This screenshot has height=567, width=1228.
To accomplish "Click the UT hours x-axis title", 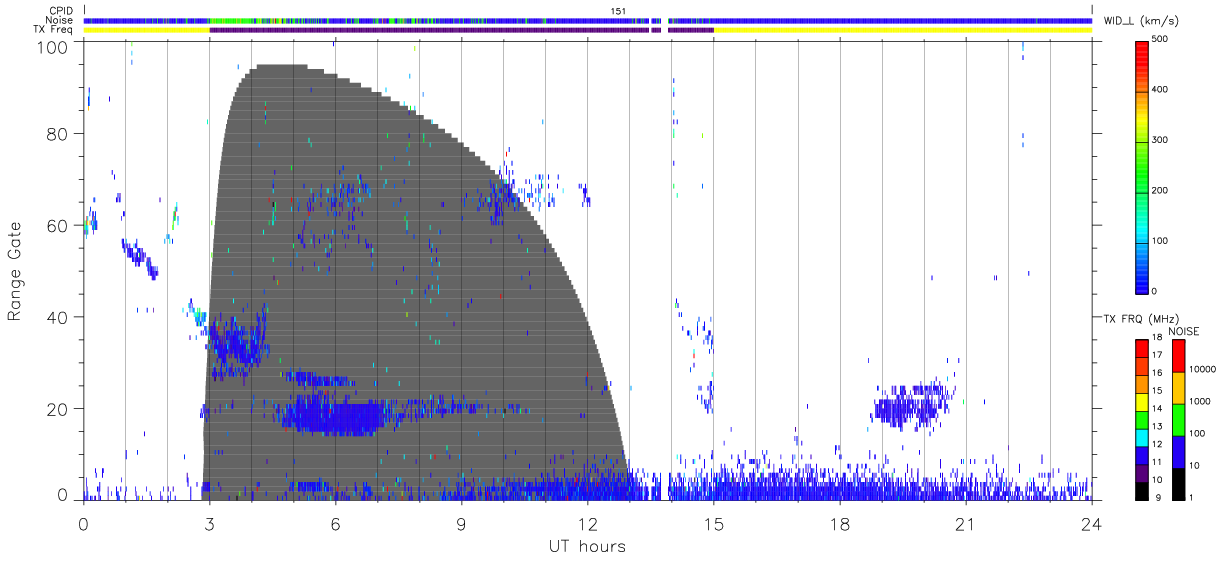I will (x=587, y=546).
